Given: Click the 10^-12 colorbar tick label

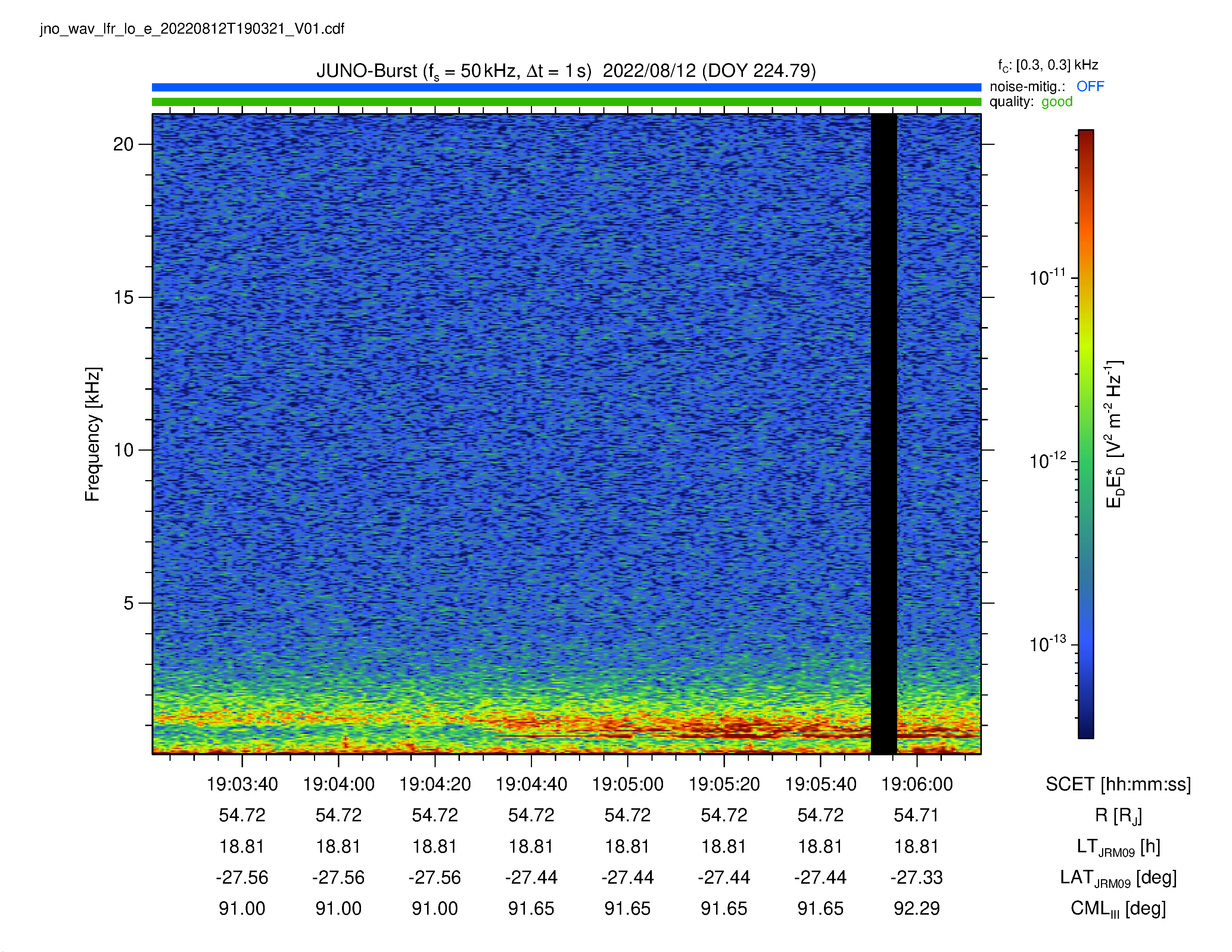Looking at the screenshot, I should 1048,461.
